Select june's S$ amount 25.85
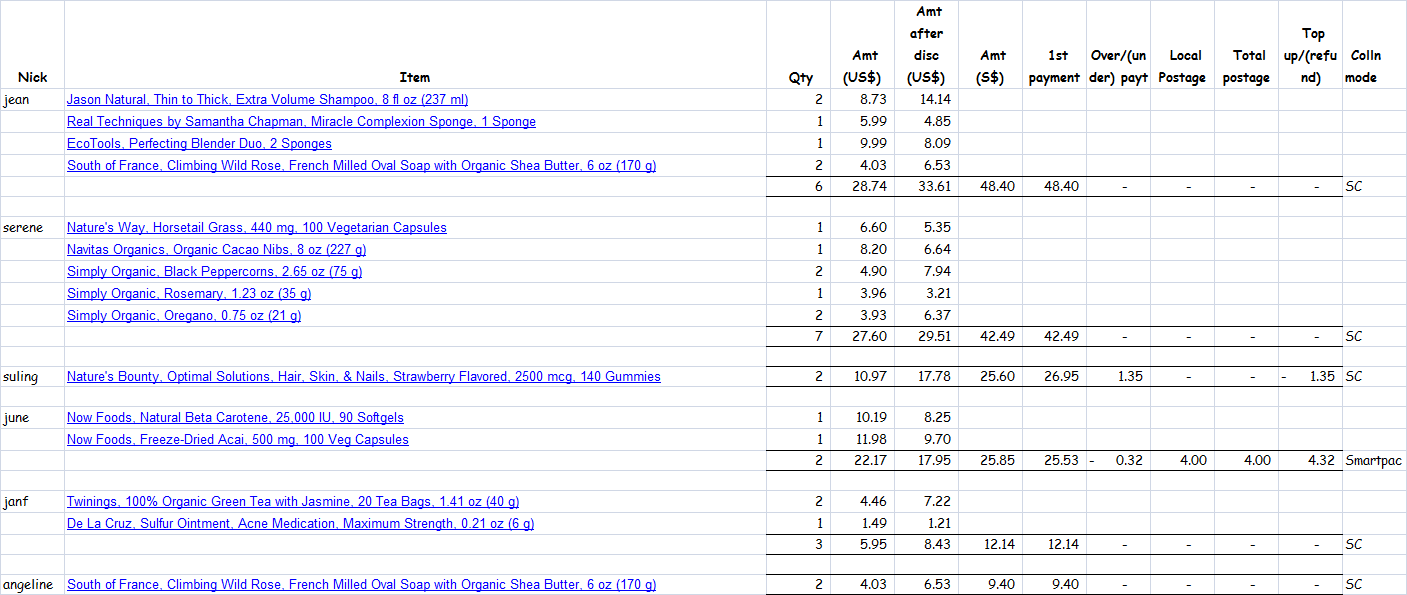 click(991, 461)
